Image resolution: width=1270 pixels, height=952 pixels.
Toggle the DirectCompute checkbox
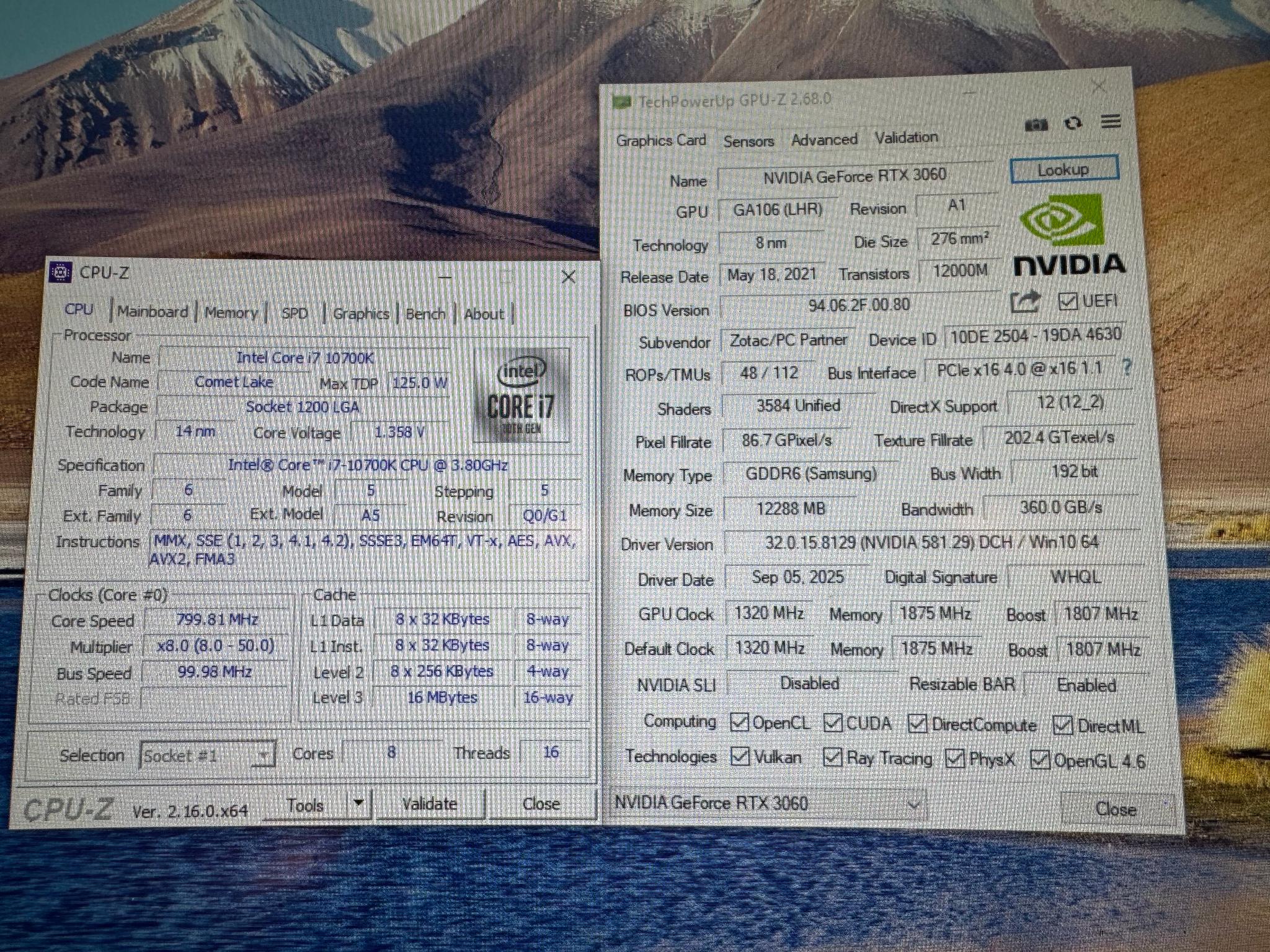917,723
